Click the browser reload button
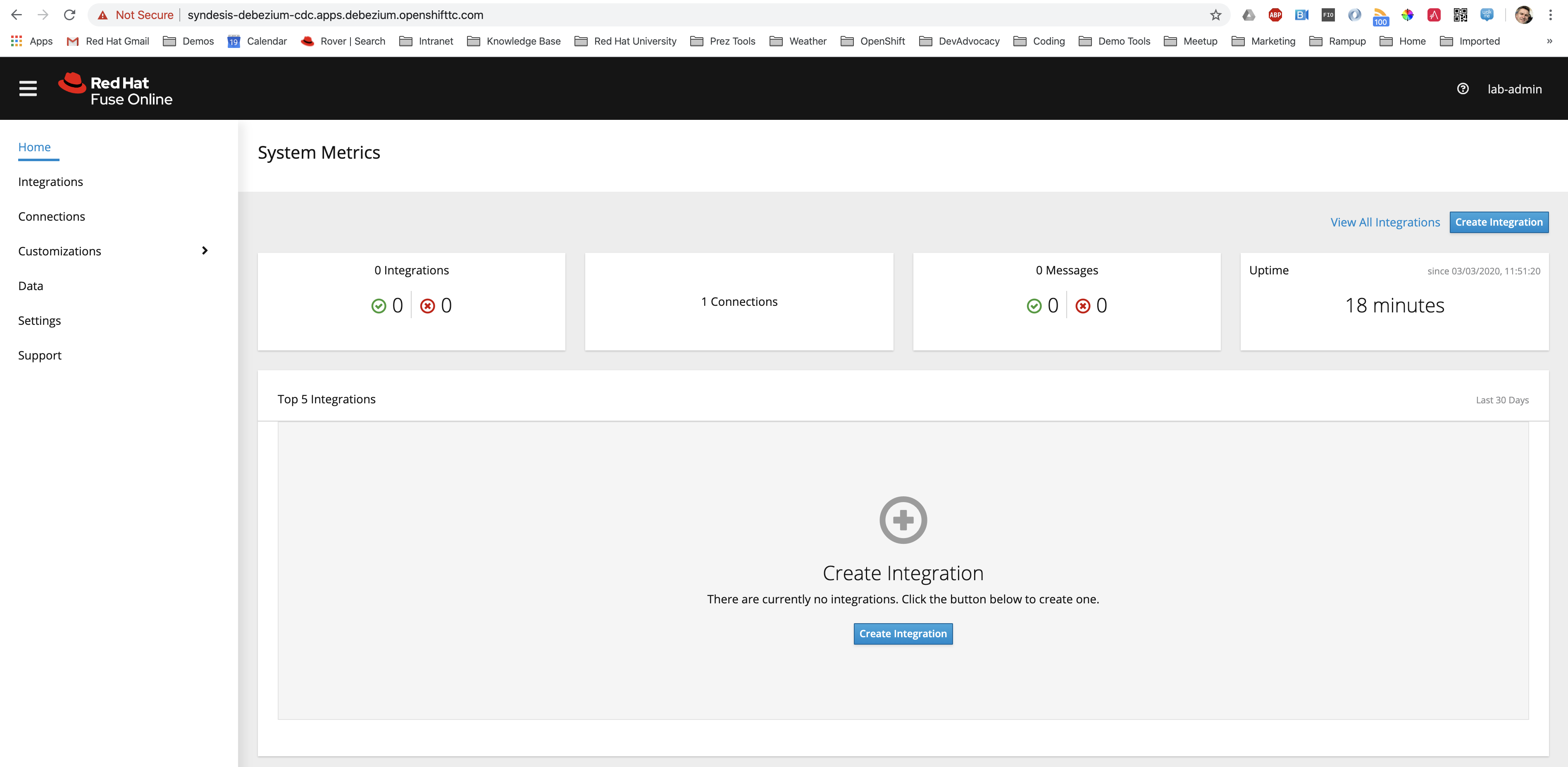This screenshot has height=767, width=1568. click(x=69, y=15)
